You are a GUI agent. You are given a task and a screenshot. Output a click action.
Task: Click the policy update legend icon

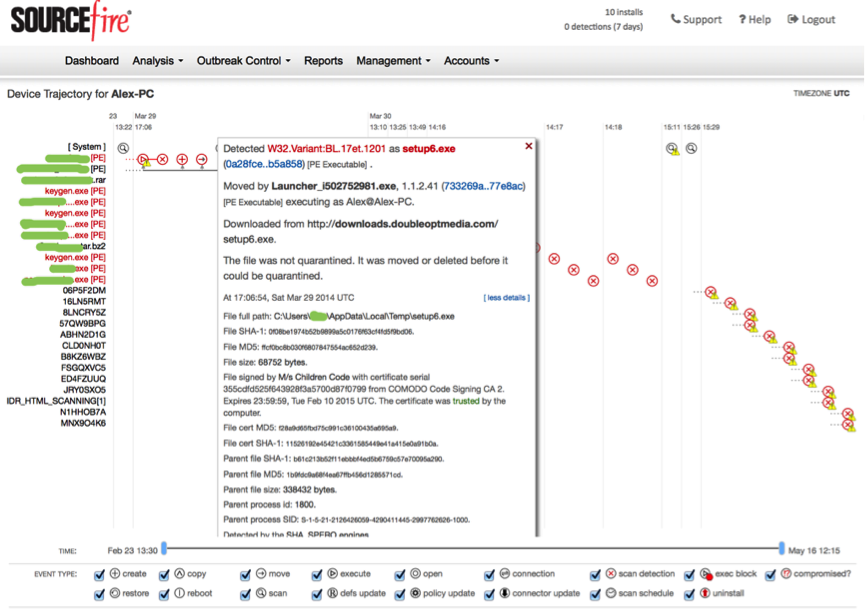(415, 593)
